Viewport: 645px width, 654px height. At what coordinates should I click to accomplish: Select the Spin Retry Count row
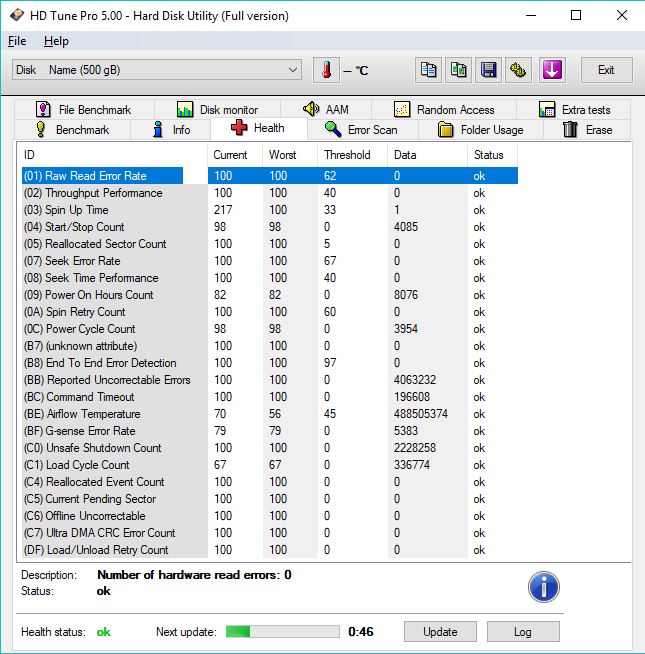[270, 312]
